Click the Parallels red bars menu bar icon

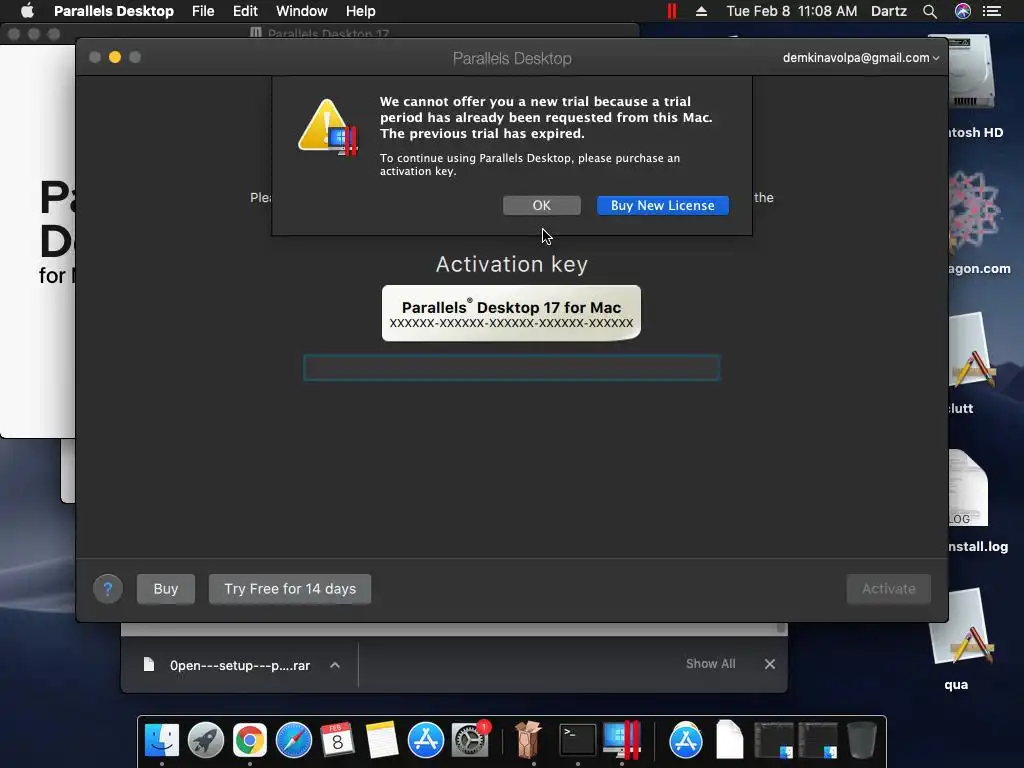coord(671,11)
